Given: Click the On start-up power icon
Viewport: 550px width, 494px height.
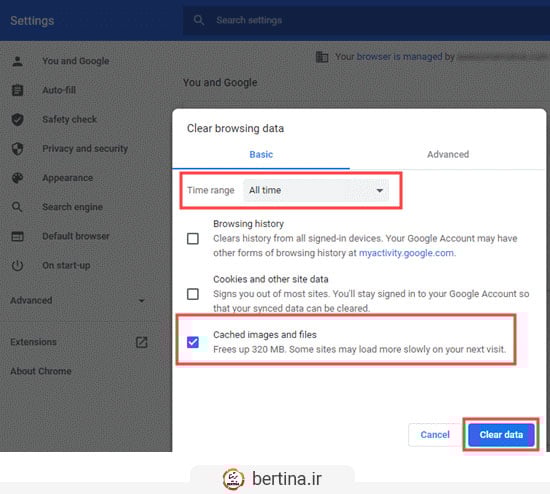Looking at the screenshot, I should pos(17,266).
